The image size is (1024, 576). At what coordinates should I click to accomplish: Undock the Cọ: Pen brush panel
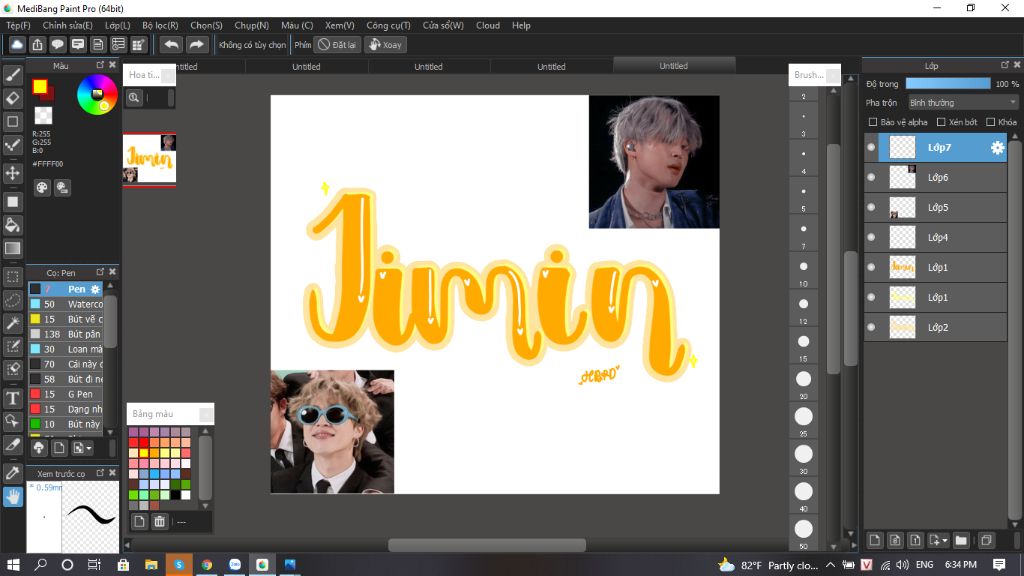[100, 272]
